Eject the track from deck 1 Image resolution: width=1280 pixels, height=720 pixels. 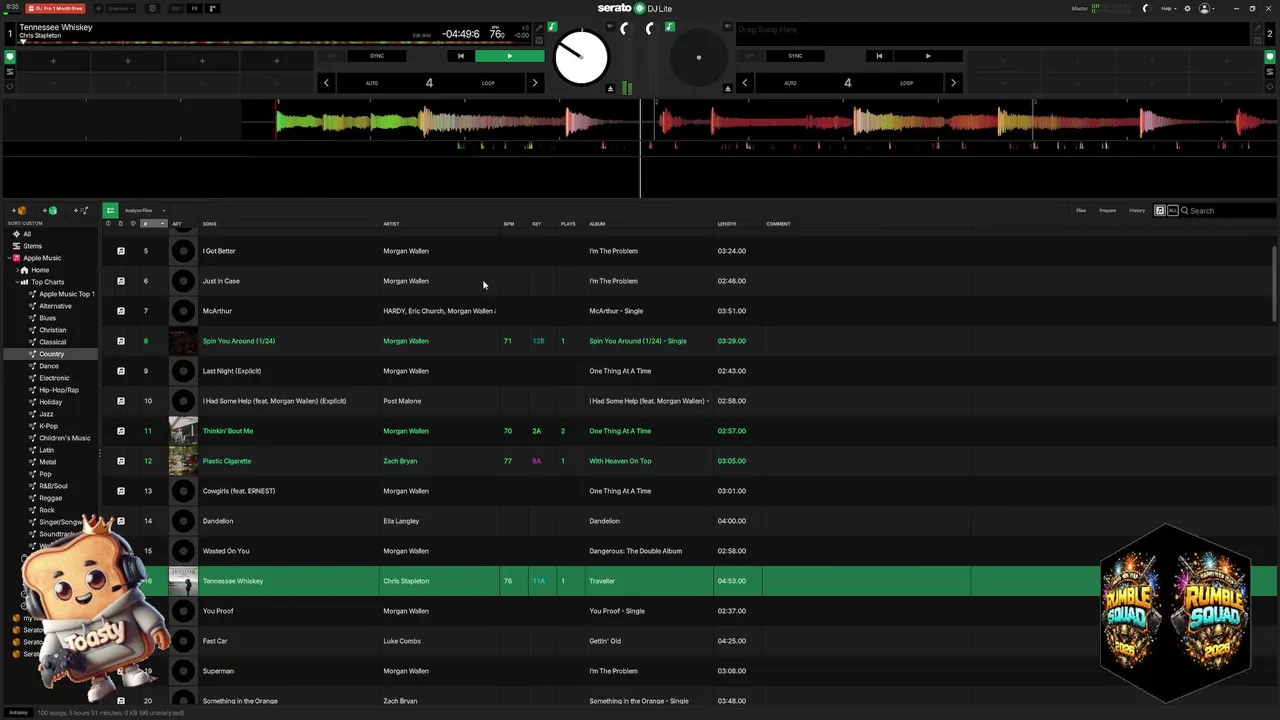click(610, 88)
